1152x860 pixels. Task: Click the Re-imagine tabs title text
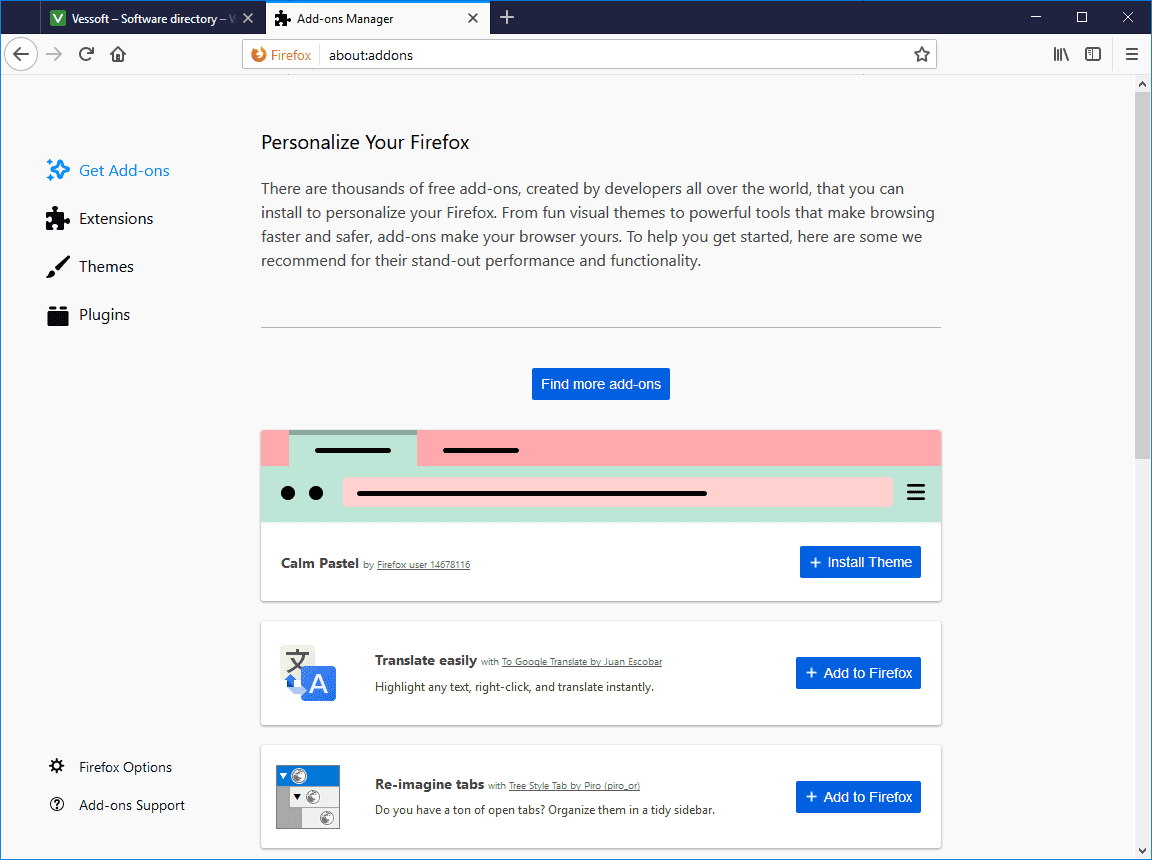point(429,784)
